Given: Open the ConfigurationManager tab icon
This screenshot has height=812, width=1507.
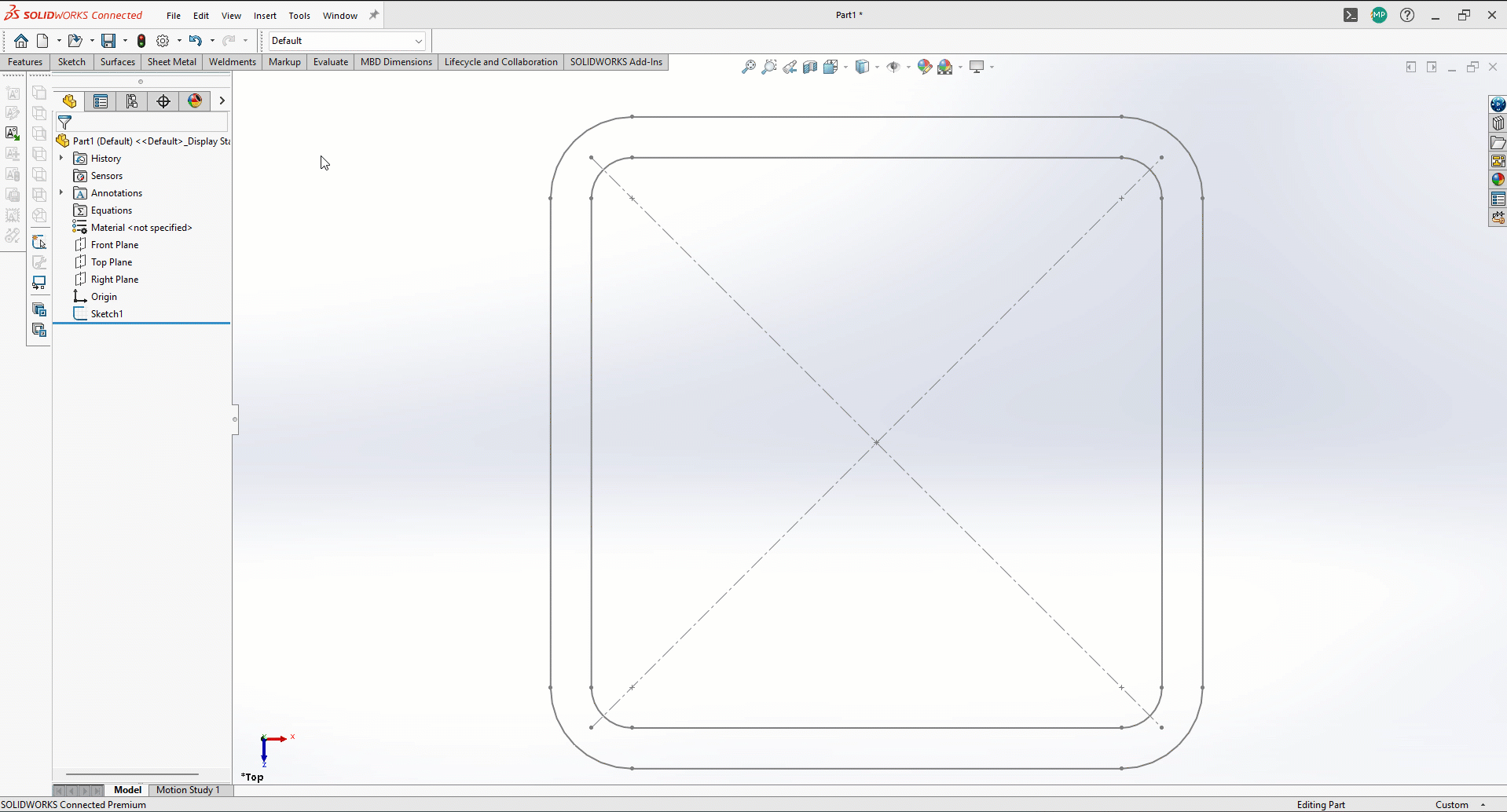Looking at the screenshot, I should tap(132, 101).
